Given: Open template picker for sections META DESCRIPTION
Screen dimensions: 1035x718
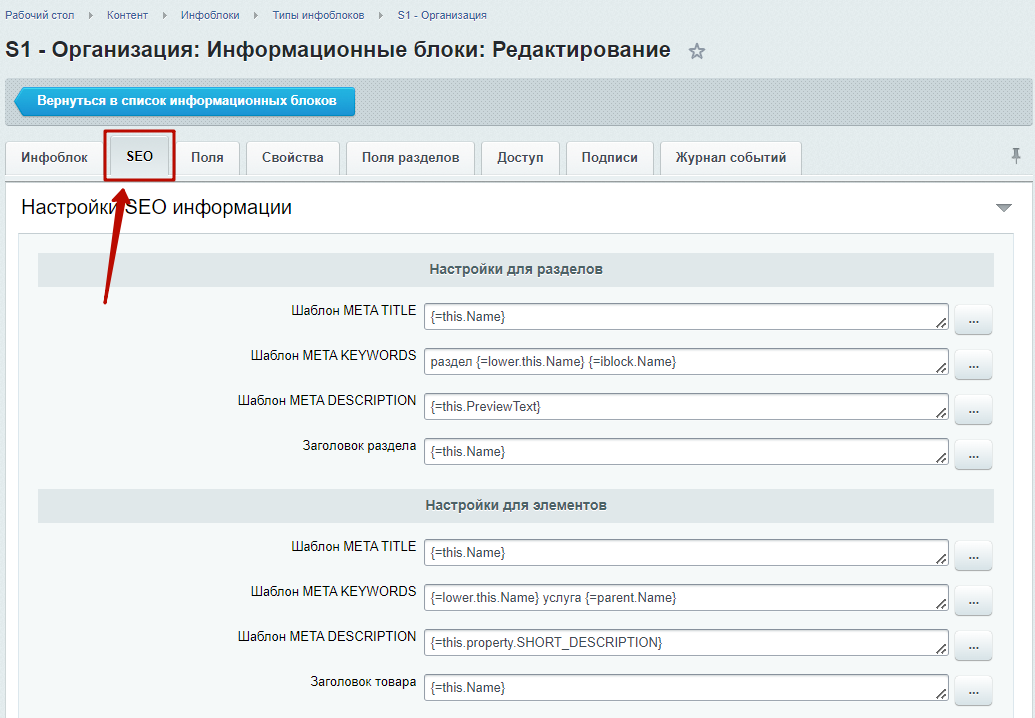Looking at the screenshot, I should pyautogui.click(x=973, y=409).
